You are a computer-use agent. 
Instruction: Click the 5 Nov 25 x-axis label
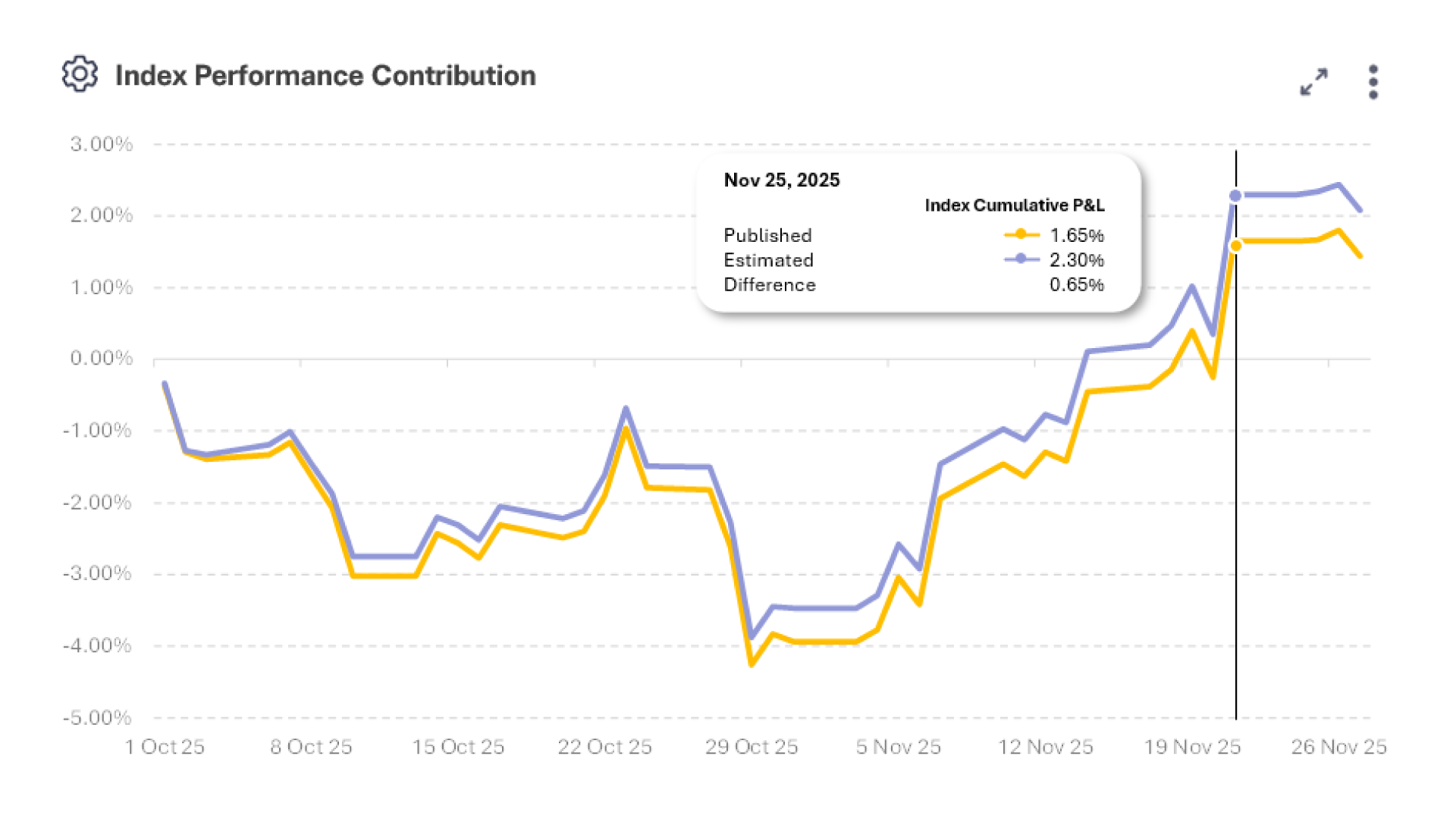pos(898,747)
